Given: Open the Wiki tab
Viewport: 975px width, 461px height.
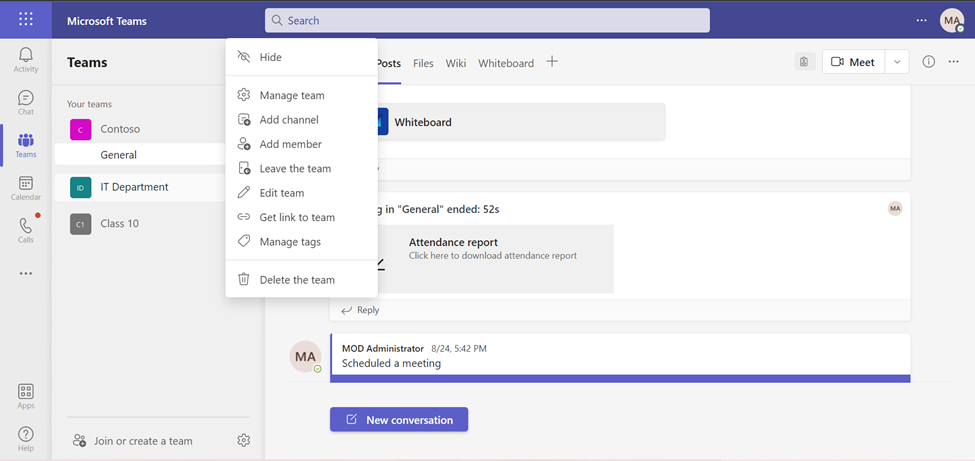Looking at the screenshot, I should click(x=456, y=63).
